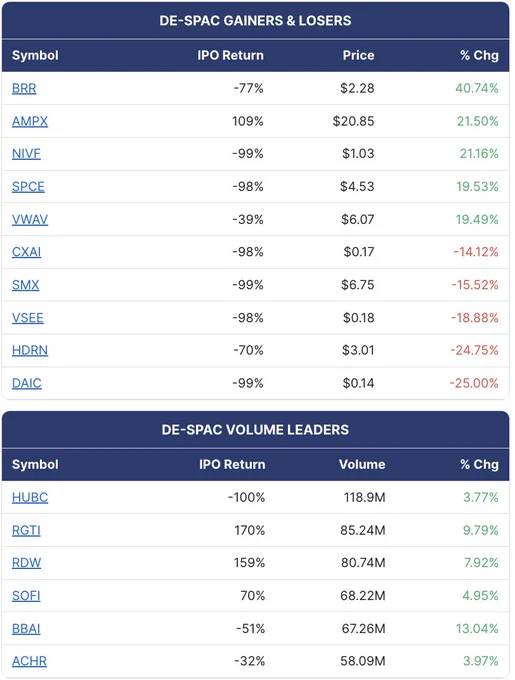Open the RDW symbol link
Screen dimensions: 515x680
(26, 563)
